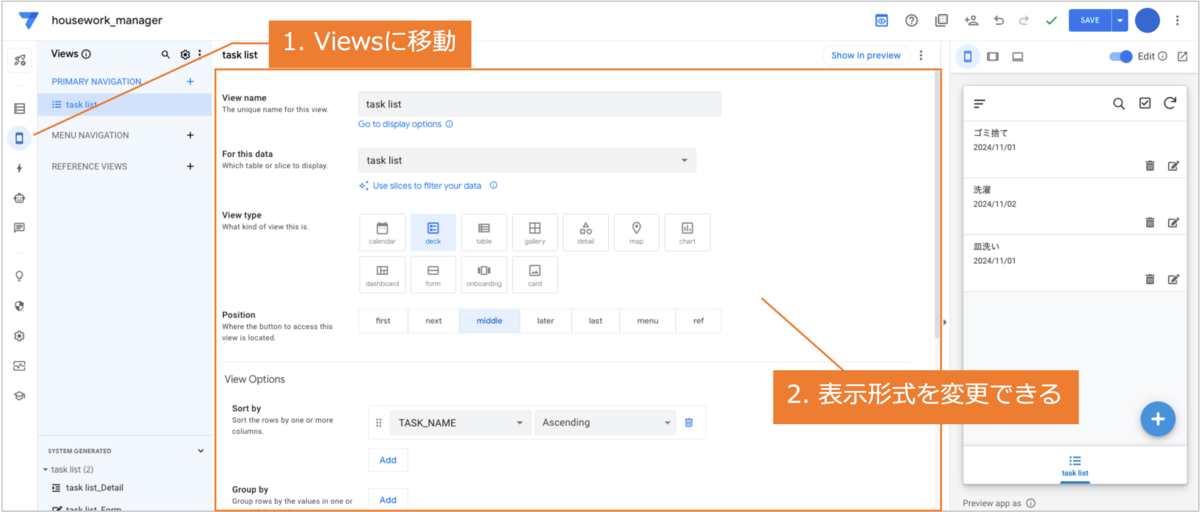
Task: Edit the 皿洗い row in preview
Action: pos(1174,279)
